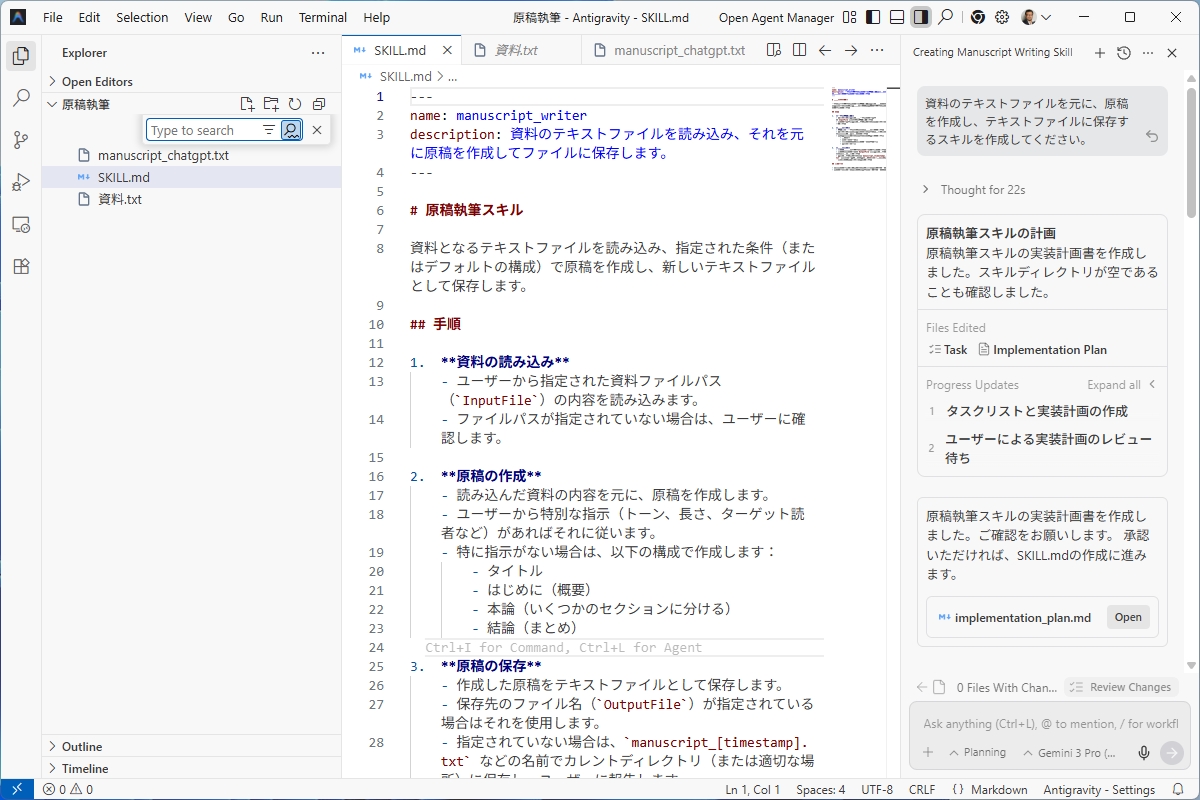Image resolution: width=1200 pixels, height=800 pixels.
Task: Open the Gemini 3 Pro model dropdown
Action: pyautogui.click(x=1074, y=752)
